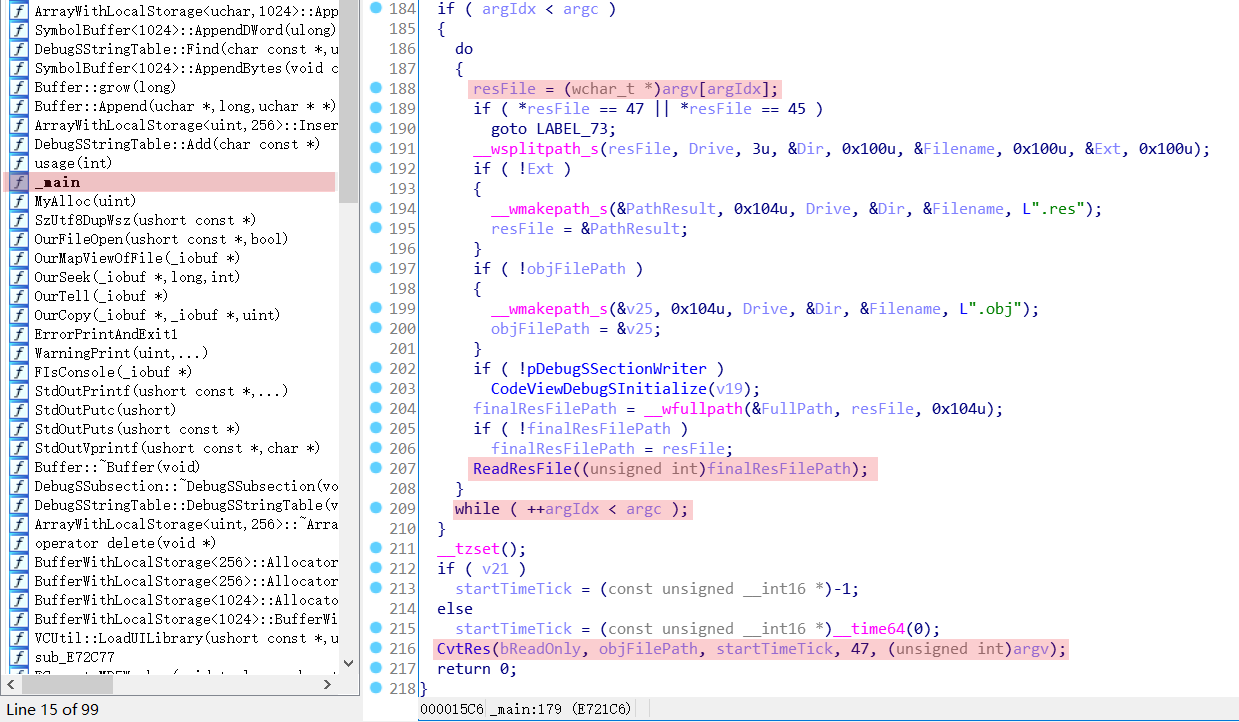The width and height of the screenshot is (1239, 722).
Task: Set the breakpoint marker on line 190
Action: pos(376,128)
